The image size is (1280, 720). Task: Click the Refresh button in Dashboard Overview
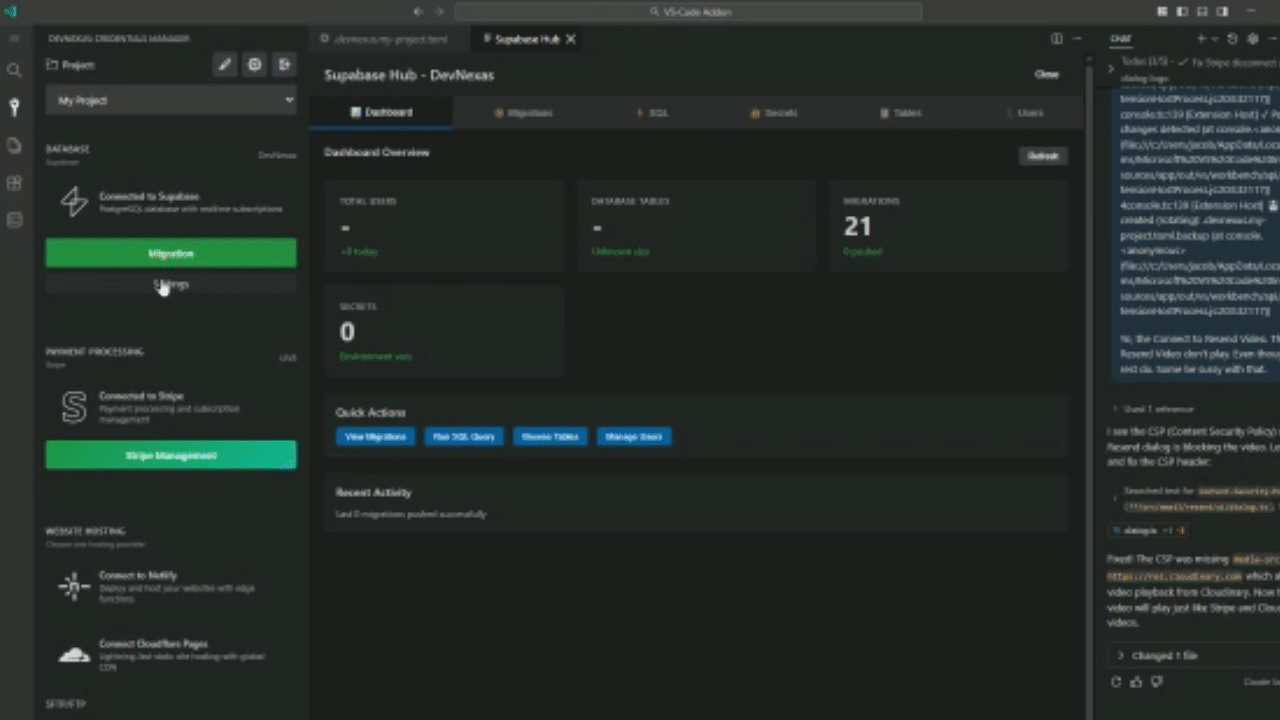(x=1043, y=156)
